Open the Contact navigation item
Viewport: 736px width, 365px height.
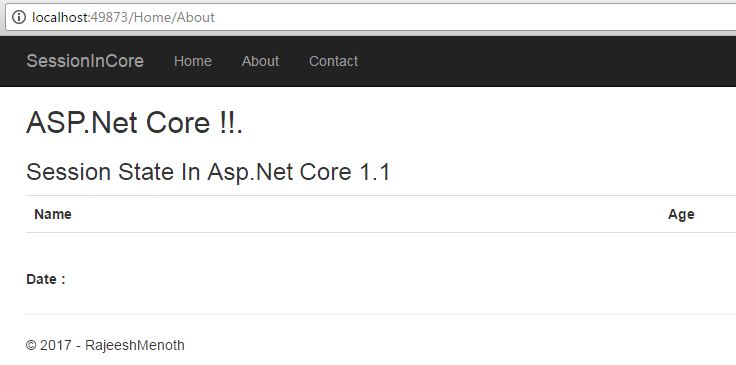[333, 61]
